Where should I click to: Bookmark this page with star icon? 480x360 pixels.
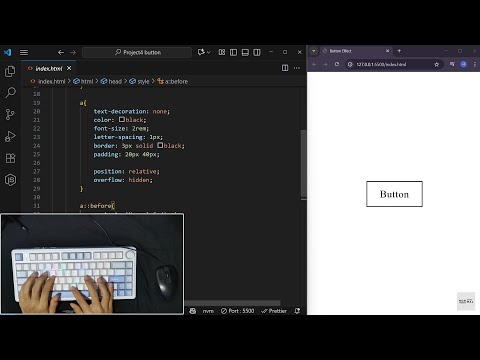tap(437, 64)
